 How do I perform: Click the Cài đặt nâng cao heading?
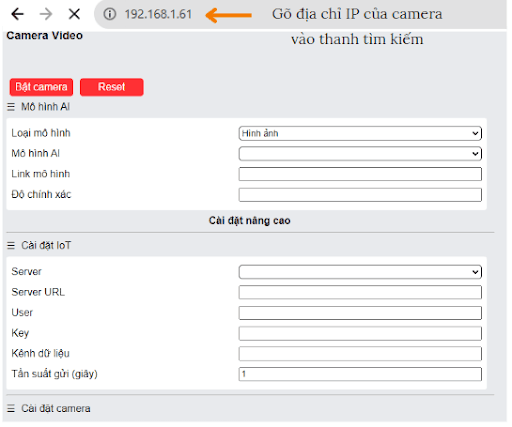point(249,220)
